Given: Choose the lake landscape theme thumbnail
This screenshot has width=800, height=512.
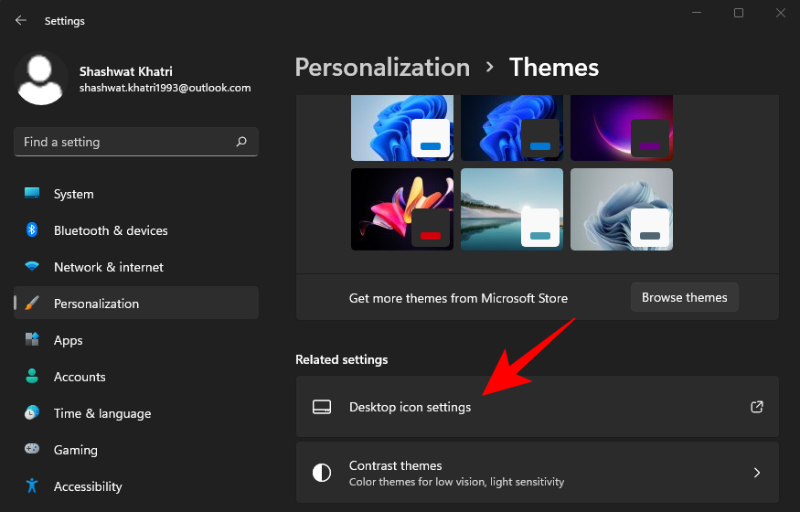Looking at the screenshot, I should [511, 209].
